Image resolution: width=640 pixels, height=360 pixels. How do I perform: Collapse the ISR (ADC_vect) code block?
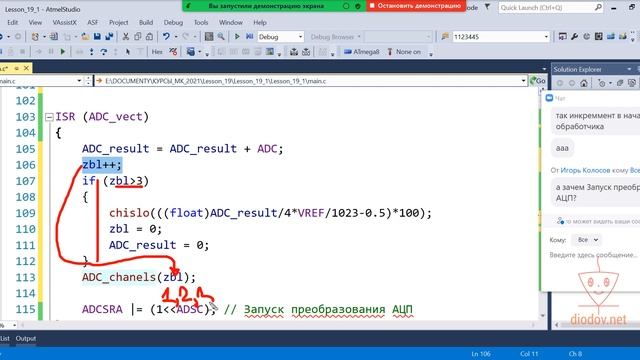coord(49,117)
